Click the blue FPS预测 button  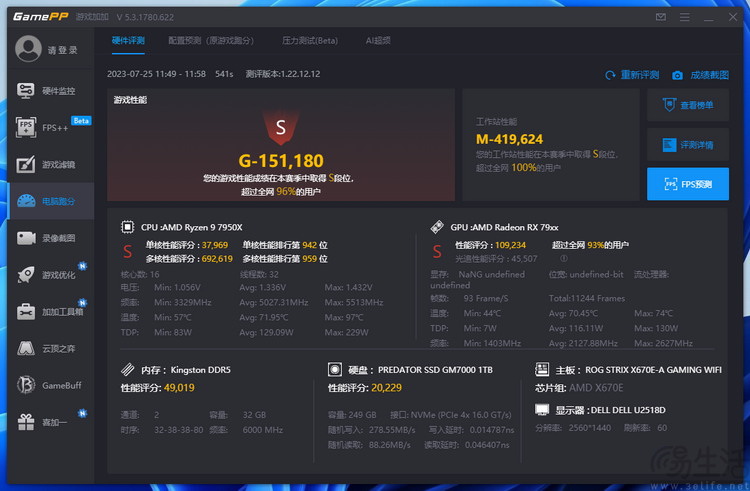(688, 184)
